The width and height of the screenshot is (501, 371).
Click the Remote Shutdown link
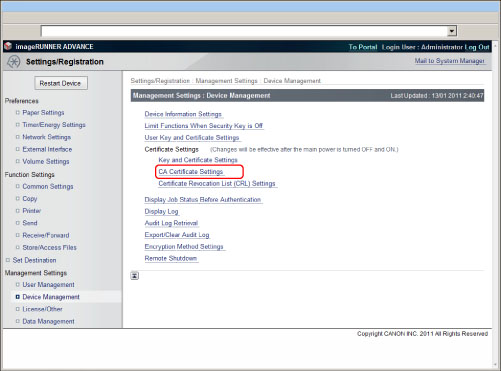171,258
